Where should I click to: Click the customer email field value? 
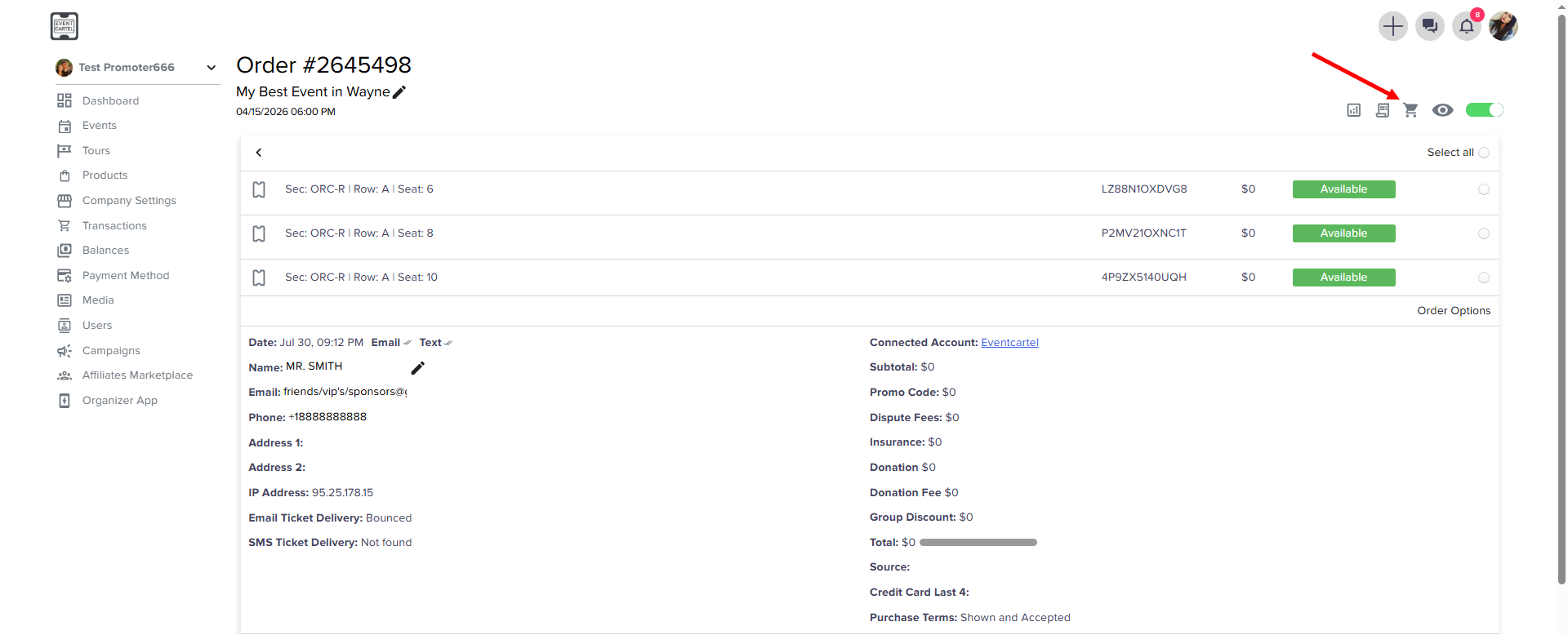pyautogui.click(x=345, y=392)
